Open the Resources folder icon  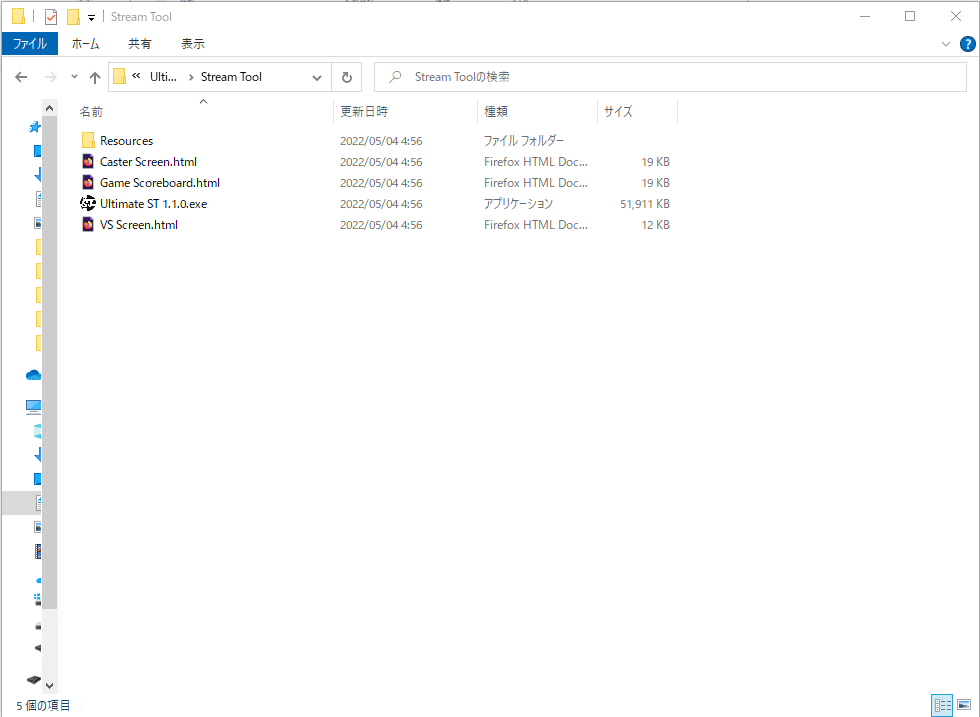(x=88, y=141)
